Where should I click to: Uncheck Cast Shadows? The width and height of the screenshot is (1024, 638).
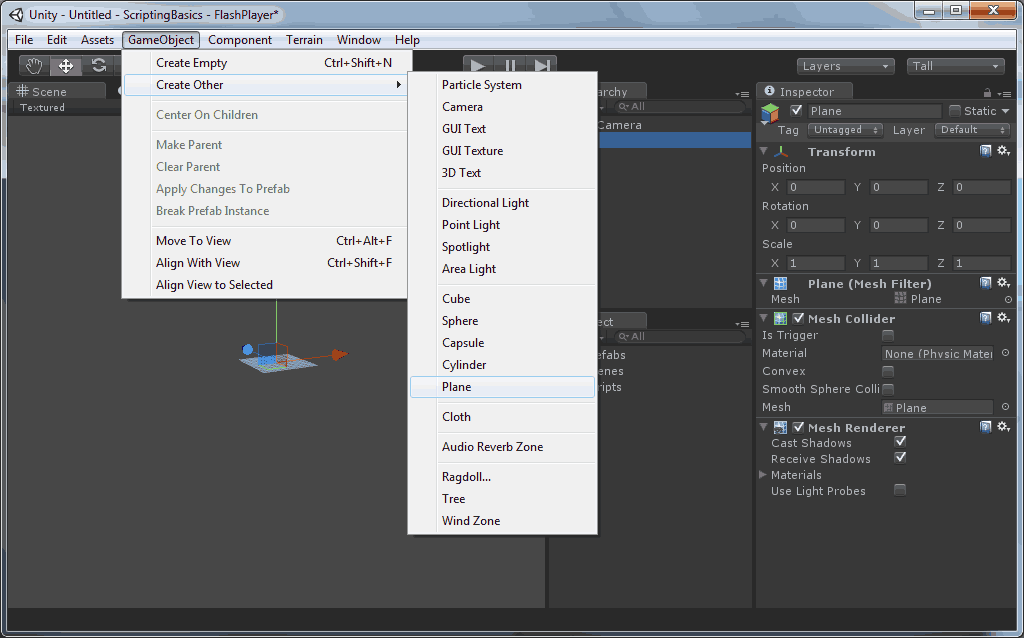tap(900, 442)
